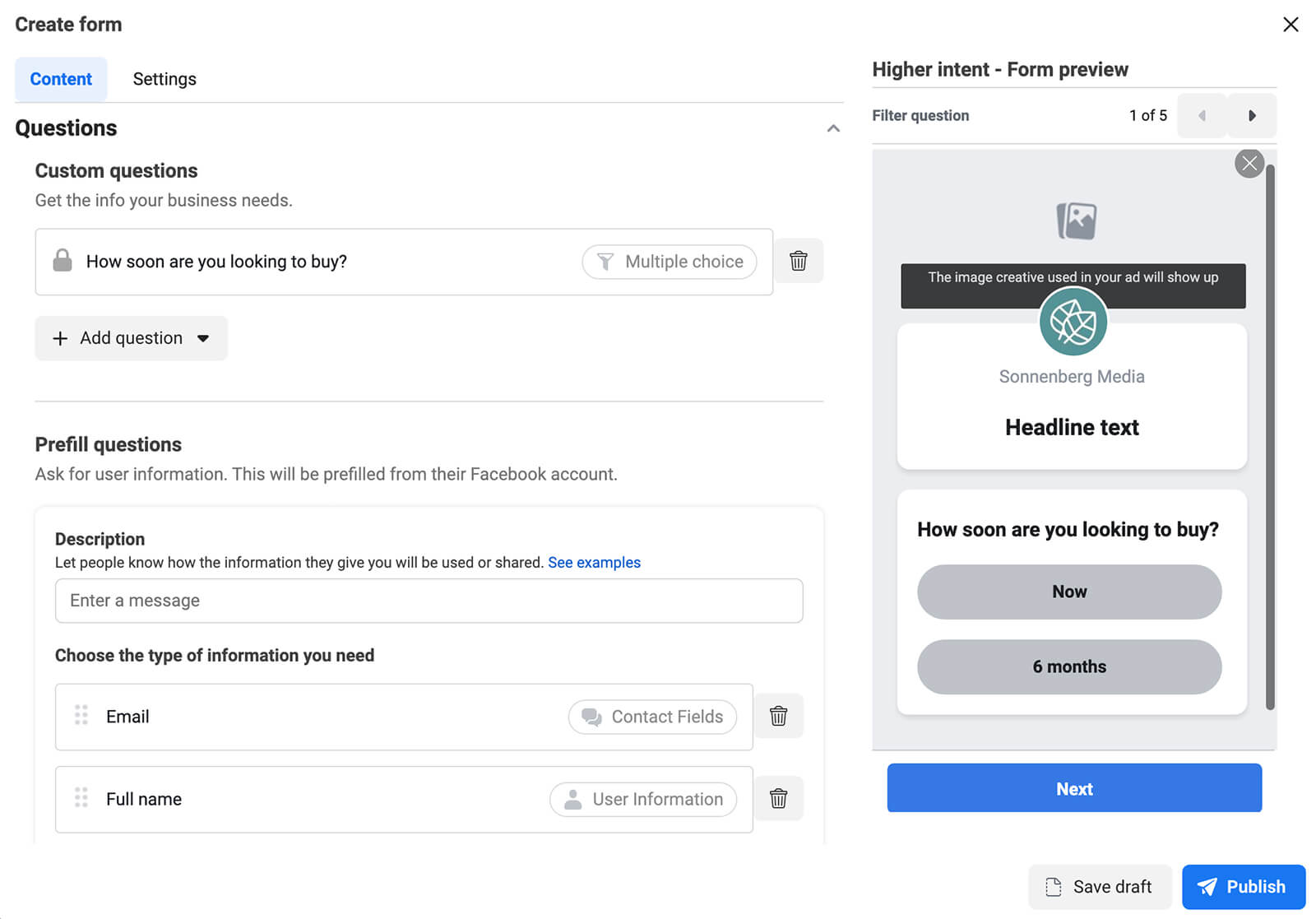Dismiss the preview with the circular X icon
Screen dimensions: 1316x919
1249,163
